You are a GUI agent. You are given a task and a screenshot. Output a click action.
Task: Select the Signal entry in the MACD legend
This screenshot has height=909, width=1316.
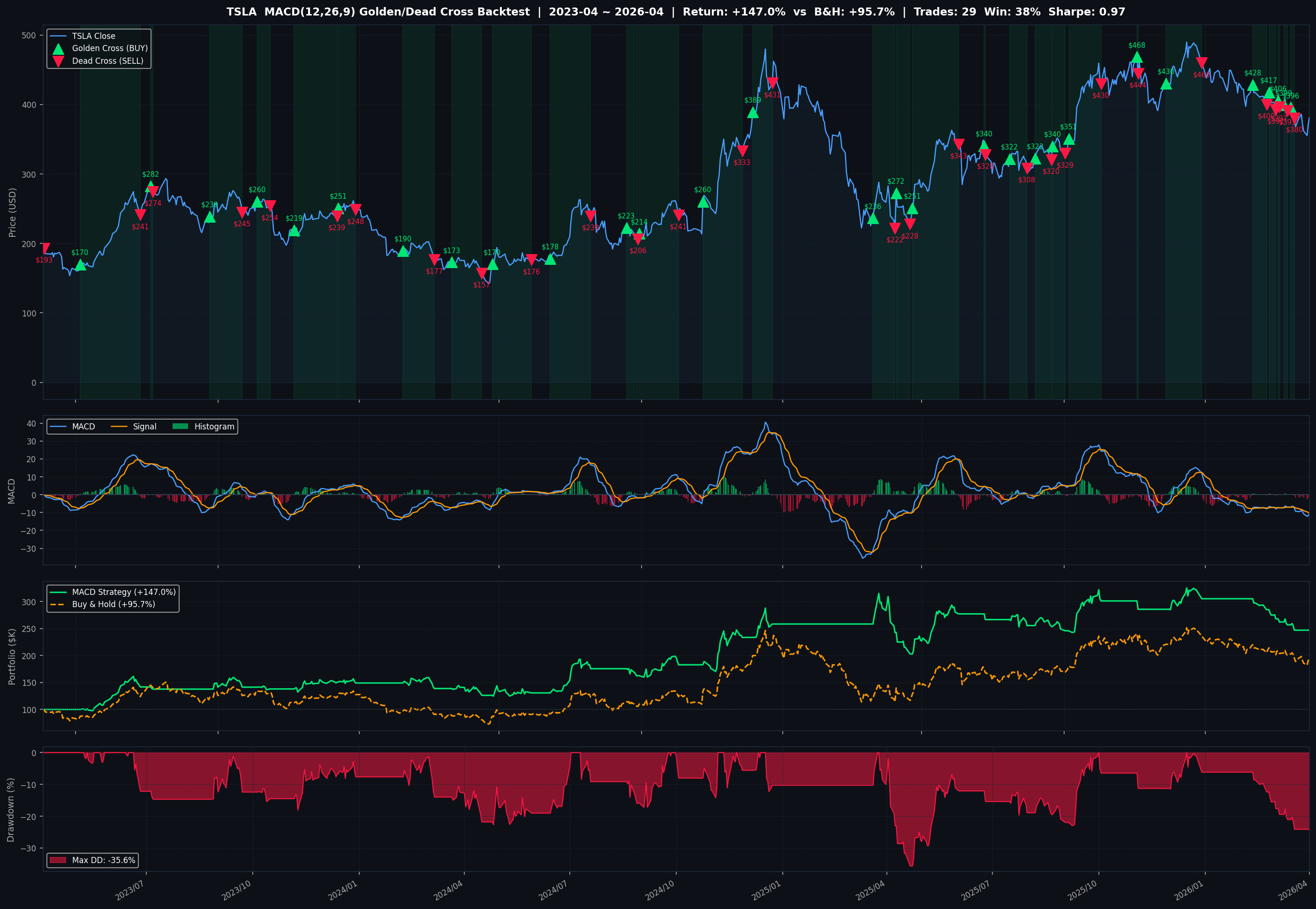(x=133, y=427)
